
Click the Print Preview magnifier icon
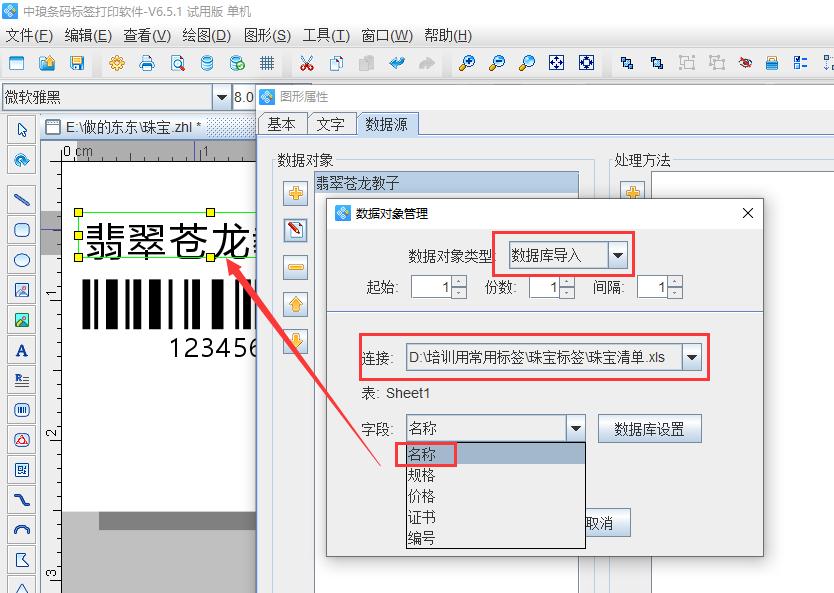178,62
